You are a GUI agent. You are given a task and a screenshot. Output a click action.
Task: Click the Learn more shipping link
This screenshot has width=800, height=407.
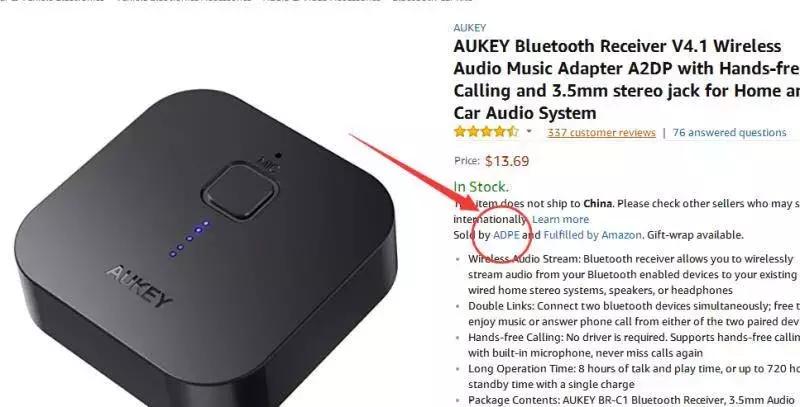pyautogui.click(x=560, y=219)
